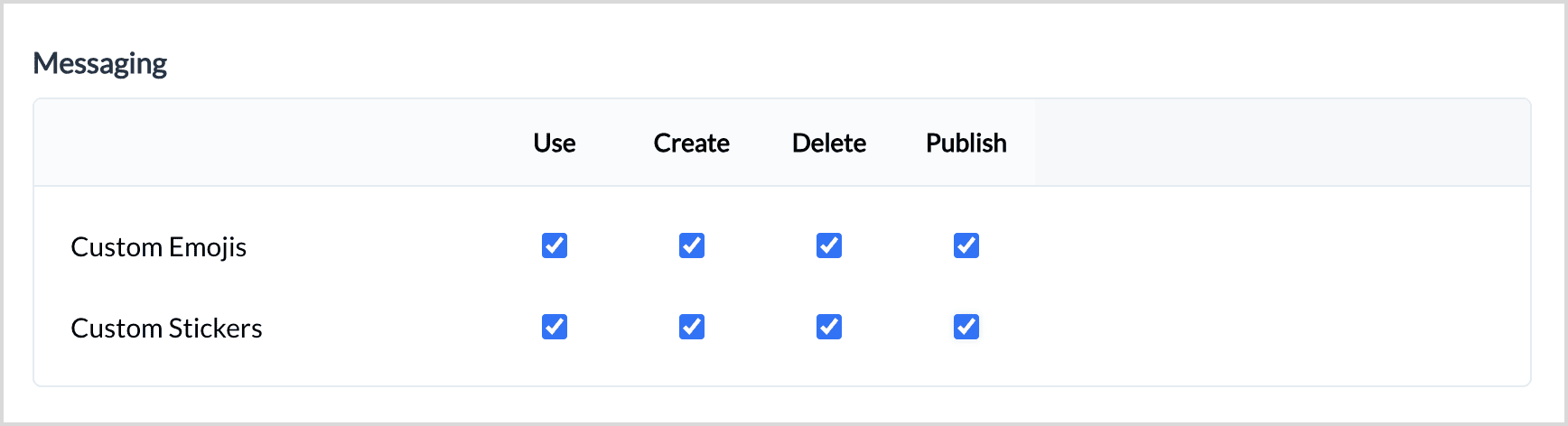Turn off Publish for Custom Stickers
The width and height of the screenshot is (1568, 426).
[966, 327]
